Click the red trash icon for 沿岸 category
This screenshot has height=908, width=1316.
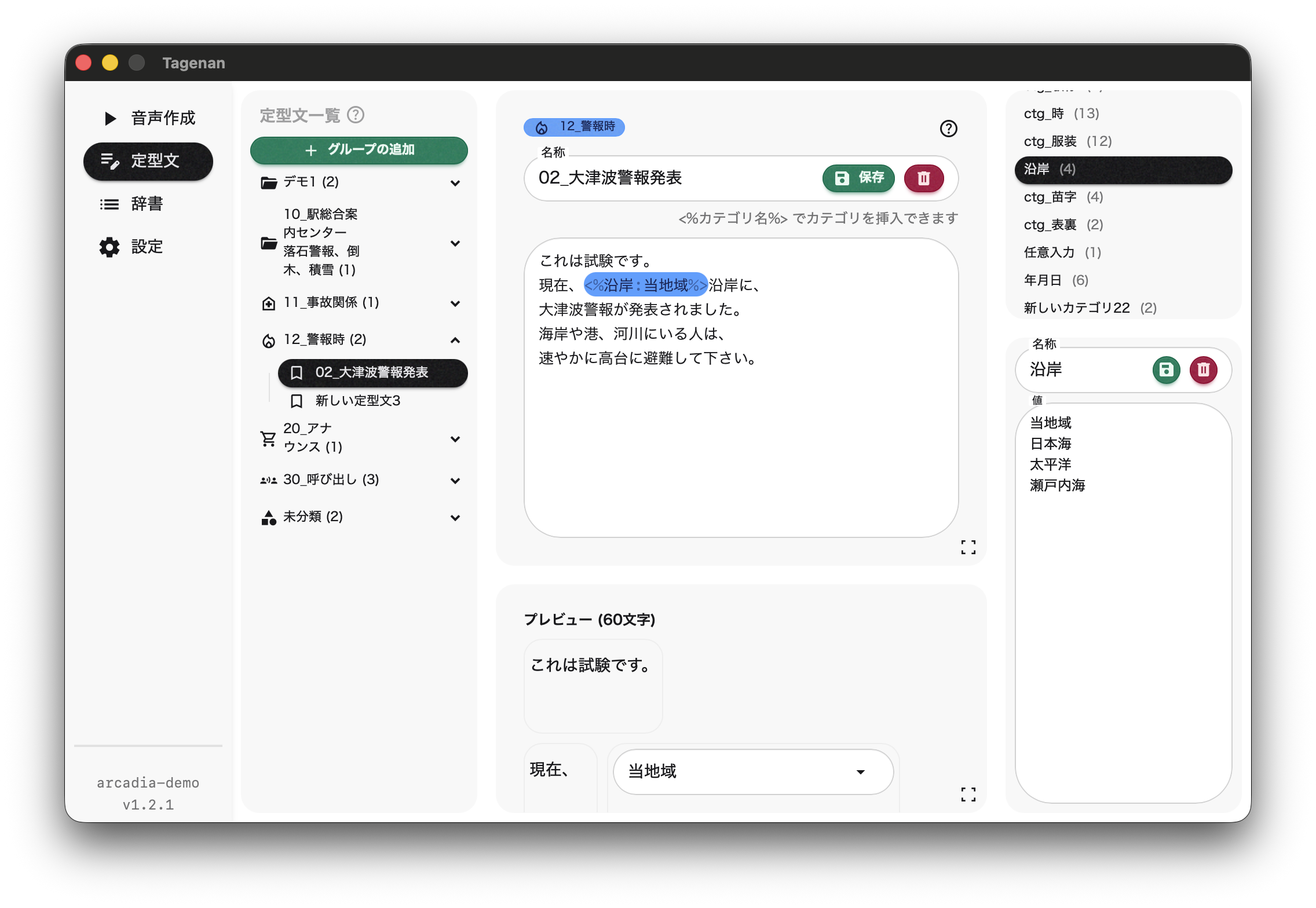tap(1203, 369)
